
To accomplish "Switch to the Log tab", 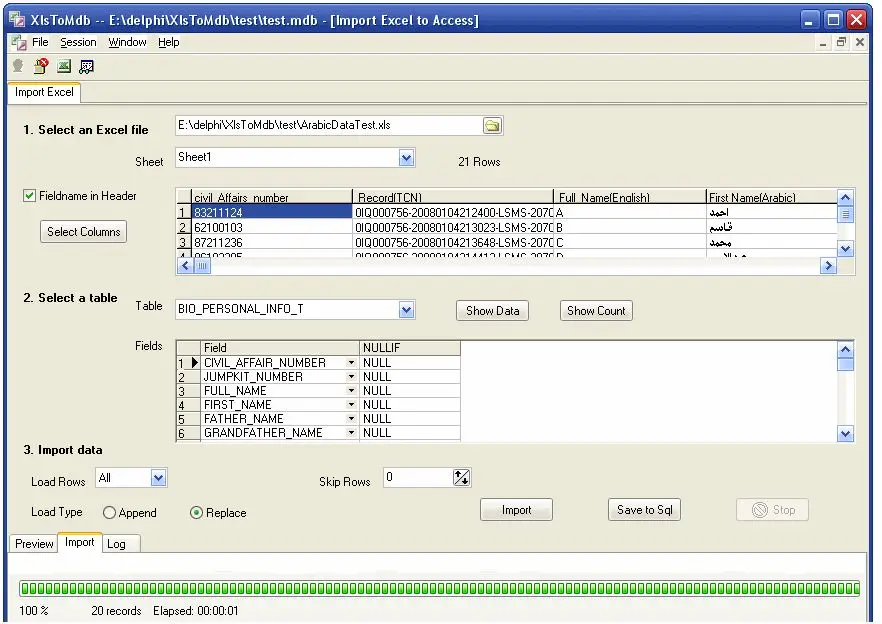I will [116, 544].
